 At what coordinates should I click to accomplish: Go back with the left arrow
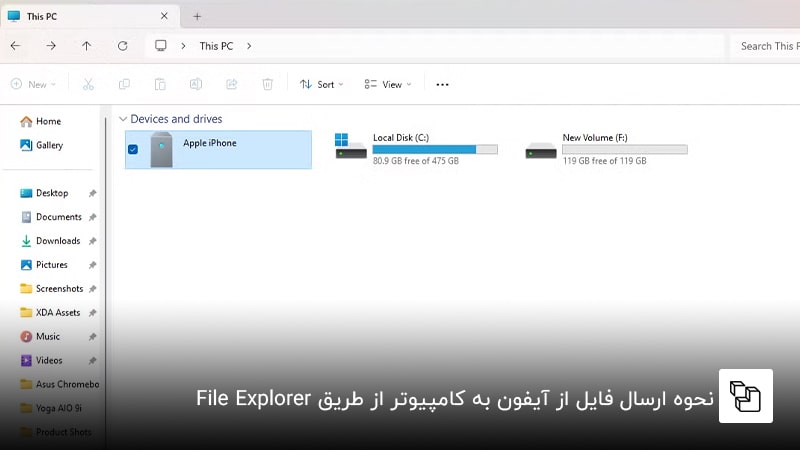click(15, 46)
